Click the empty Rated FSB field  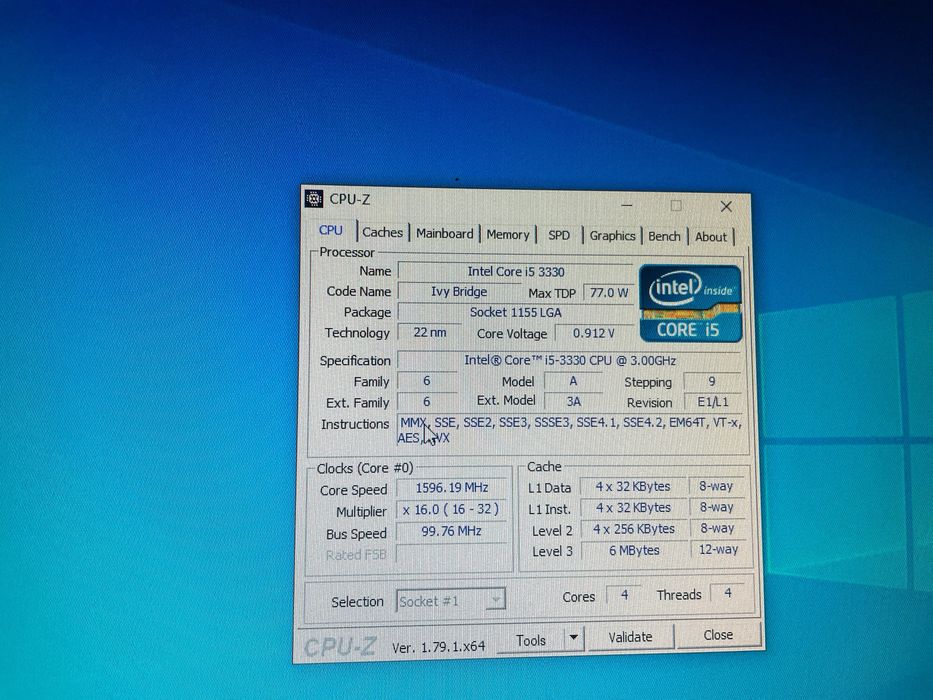452,554
